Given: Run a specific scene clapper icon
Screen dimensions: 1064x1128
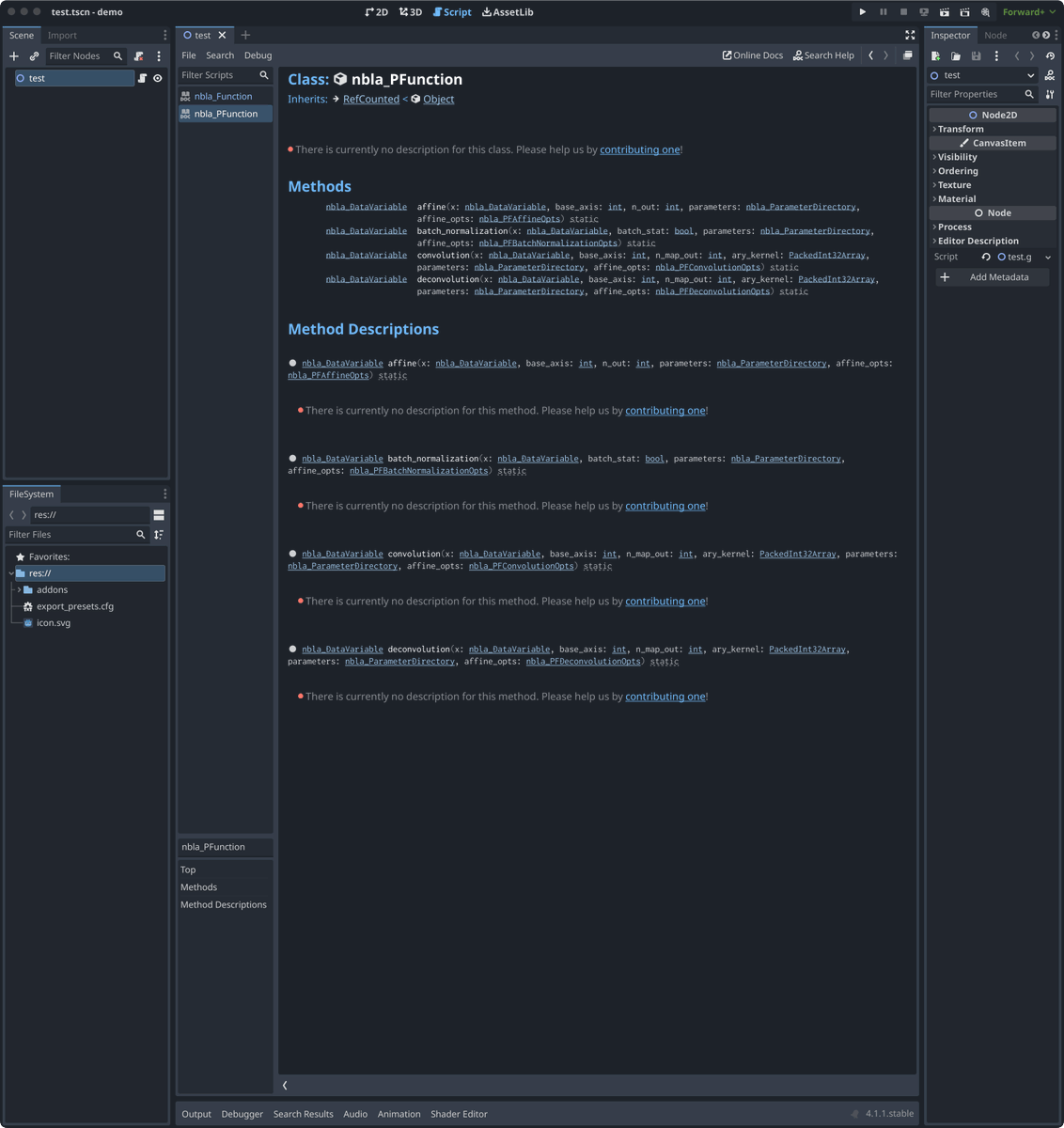Looking at the screenshot, I should pos(964,12).
